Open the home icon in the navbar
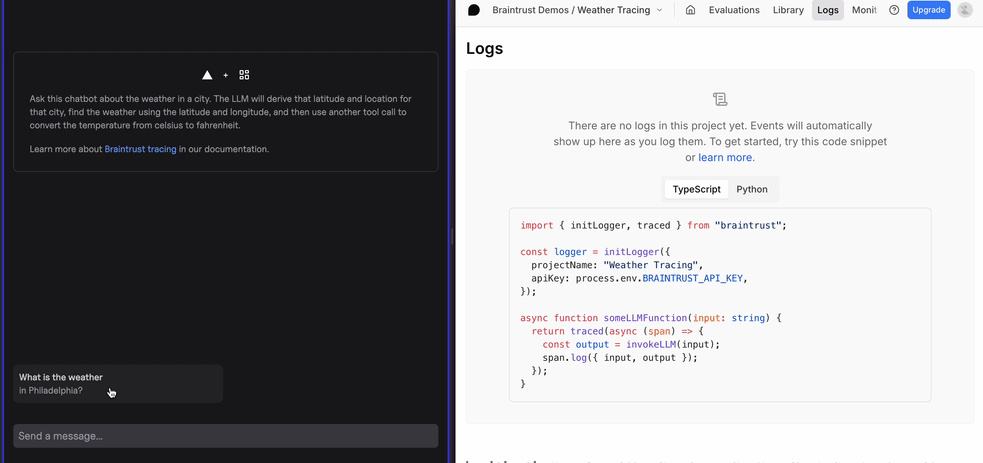This screenshot has width=983, height=463. [690, 10]
